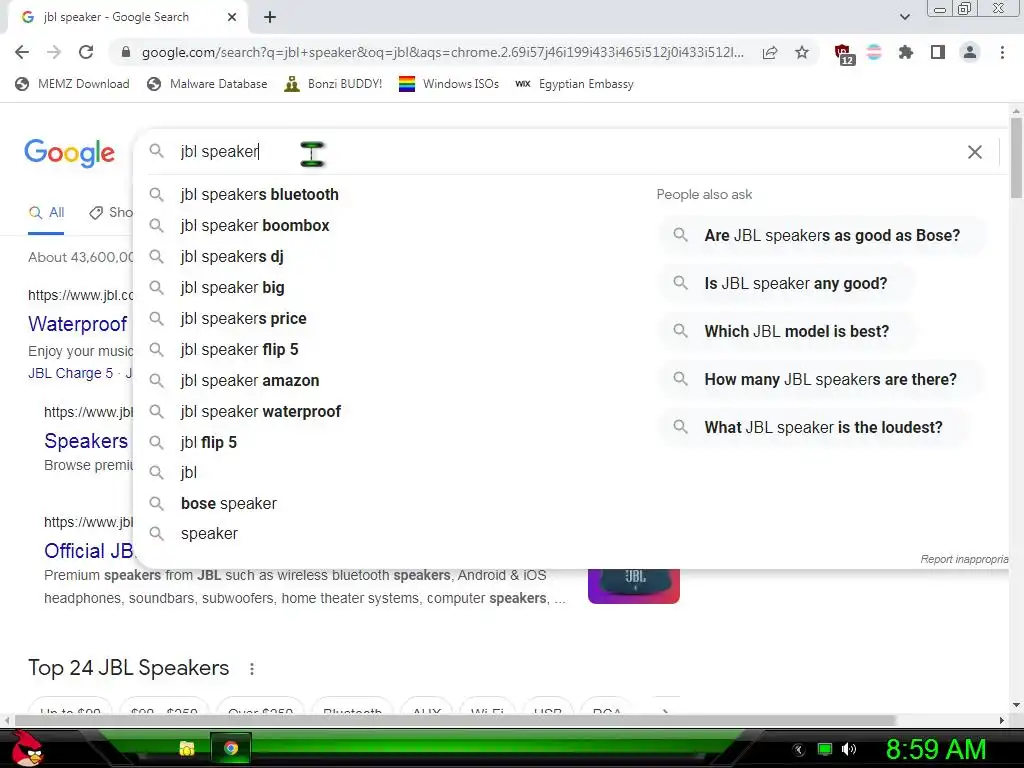Select the plain speaker suggestion
This screenshot has height=768, width=1024.
click(x=209, y=534)
